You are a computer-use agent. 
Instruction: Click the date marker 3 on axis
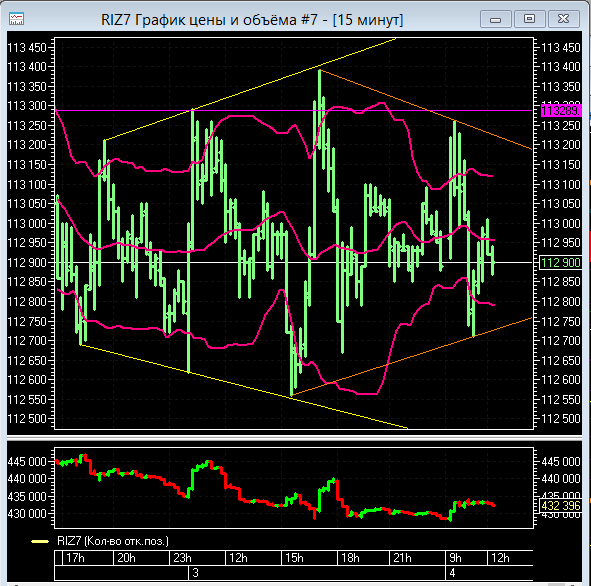tap(195, 573)
